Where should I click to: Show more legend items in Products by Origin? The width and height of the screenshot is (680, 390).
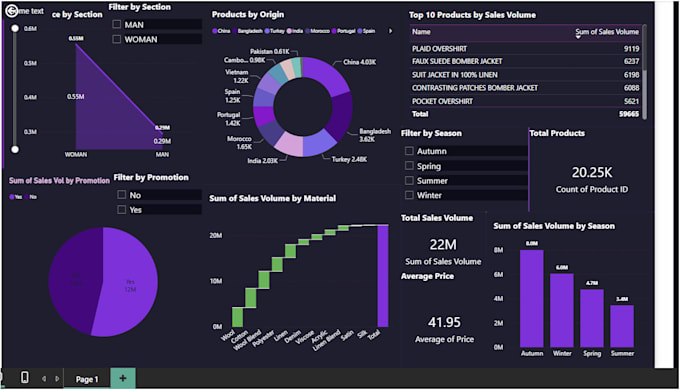click(390, 31)
